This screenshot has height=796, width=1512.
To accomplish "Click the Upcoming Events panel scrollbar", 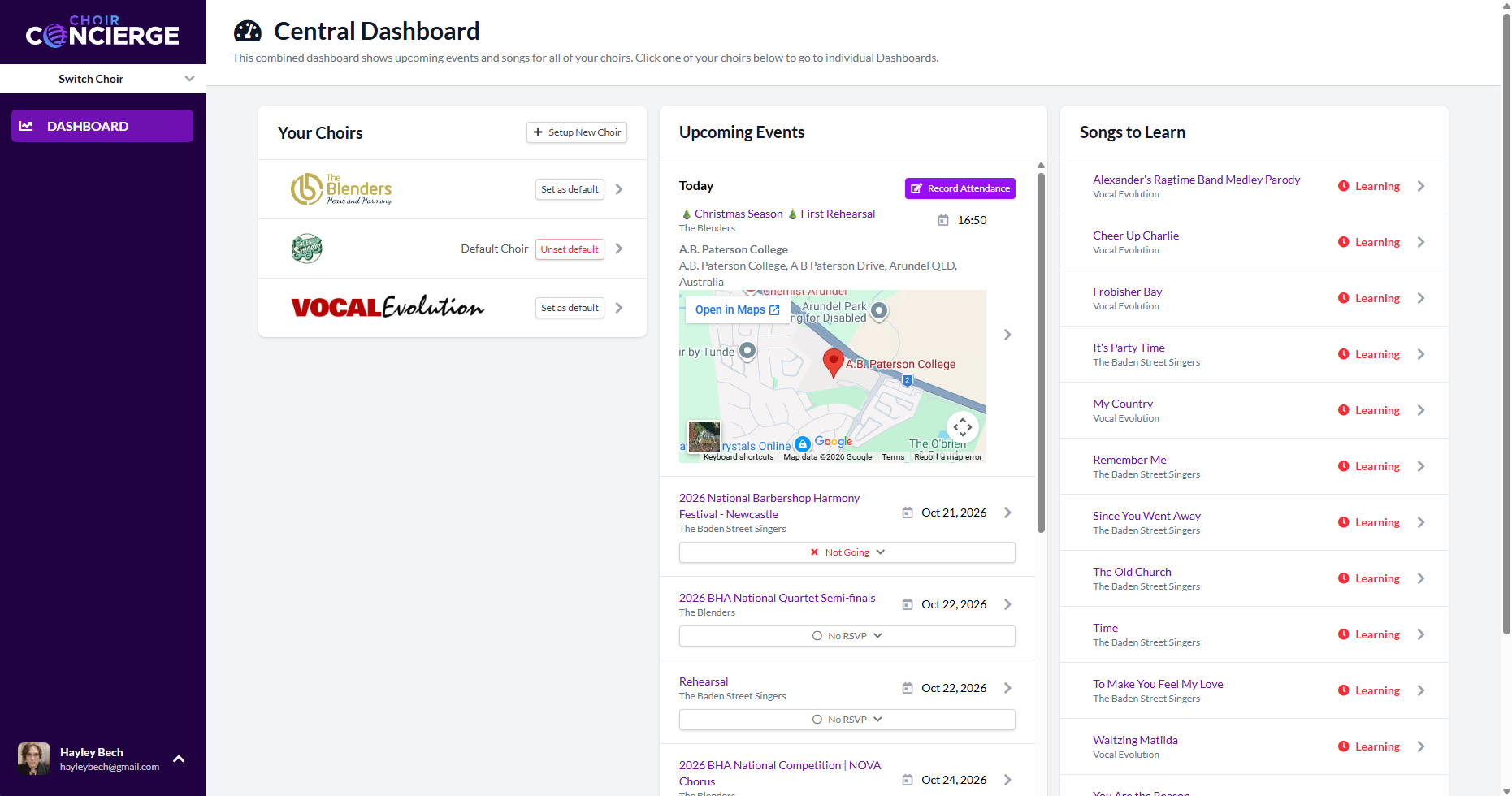I will pos(1041,349).
